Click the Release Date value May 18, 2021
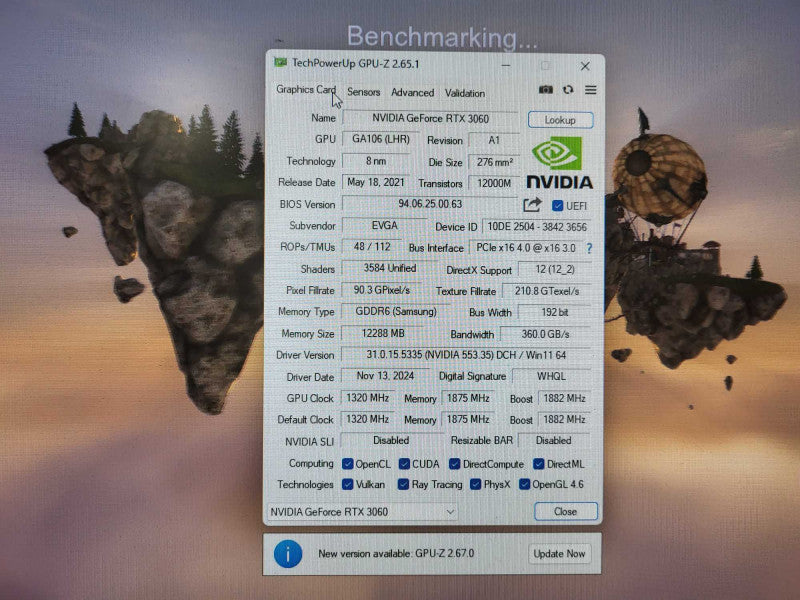Image resolution: width=800 pixels, height=600 pixels. [x=376, y=182]
